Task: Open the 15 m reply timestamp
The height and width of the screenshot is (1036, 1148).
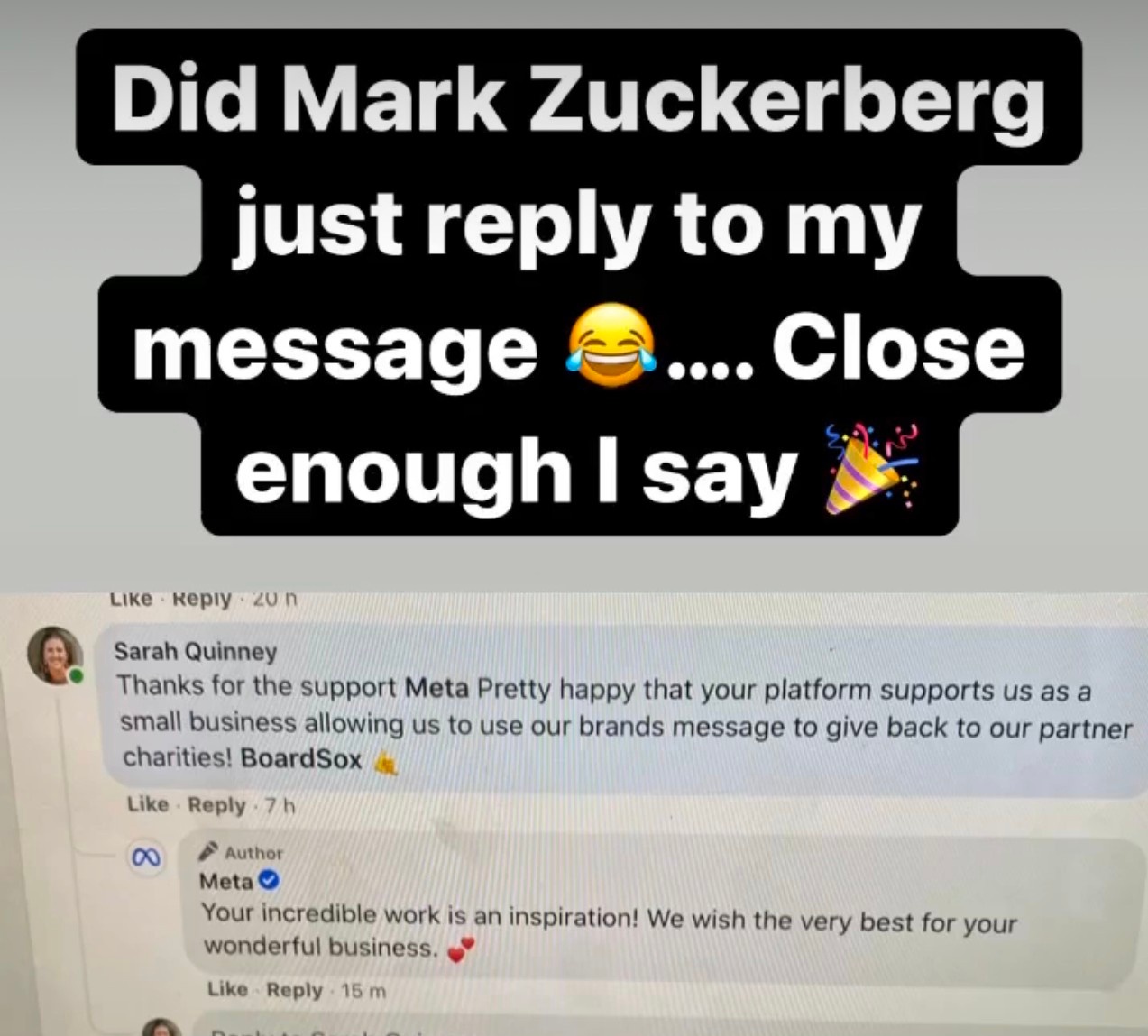Action: [364, 991]
